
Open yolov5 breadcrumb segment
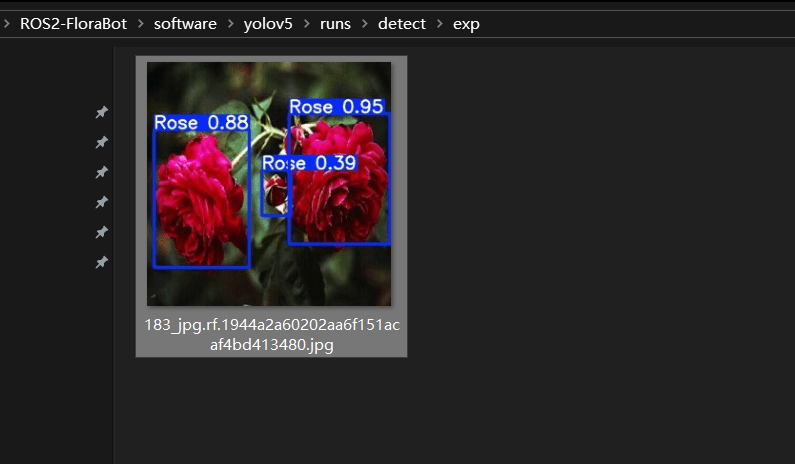click(x=268, y=24)
